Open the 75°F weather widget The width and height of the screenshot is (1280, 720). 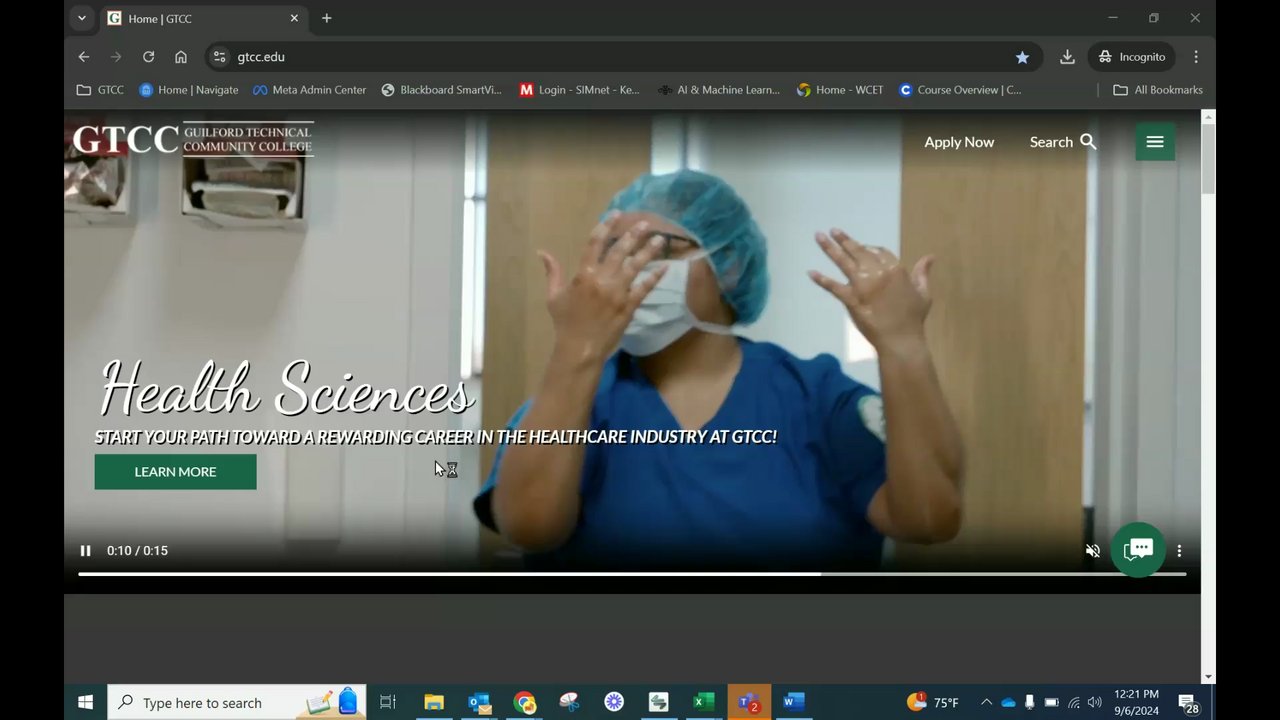(x=933, y=702)
